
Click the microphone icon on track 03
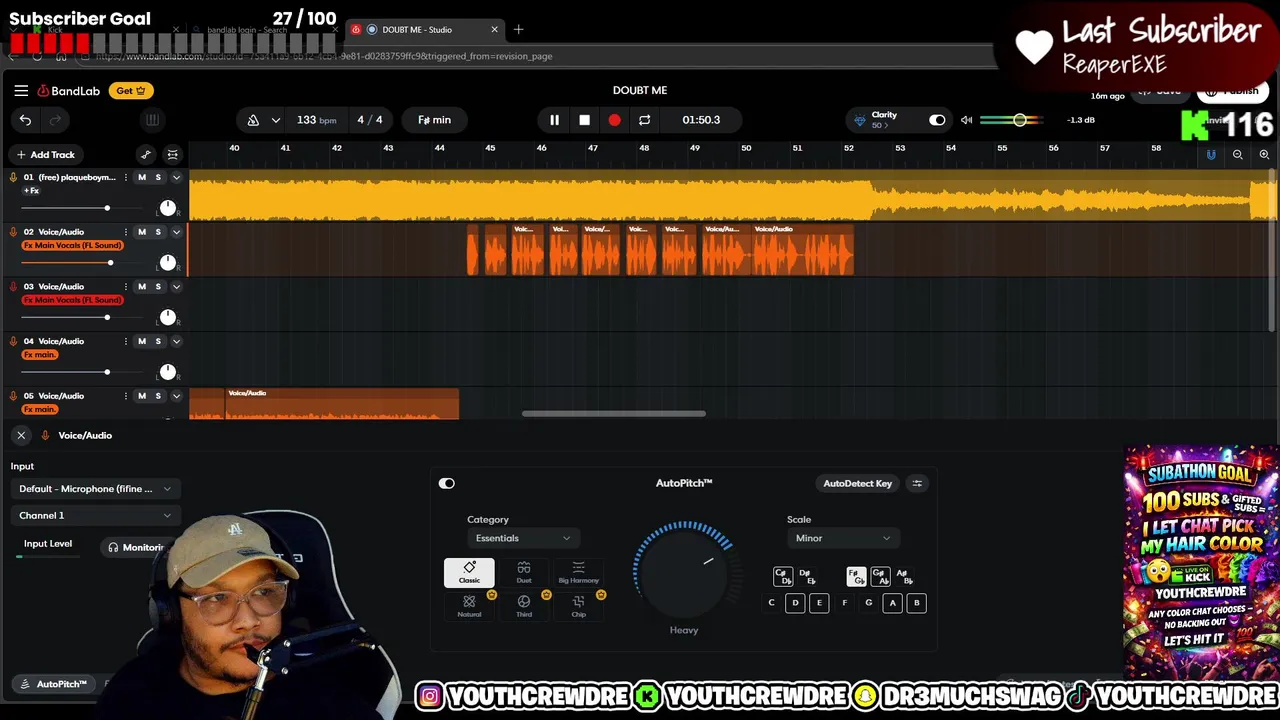13,286
